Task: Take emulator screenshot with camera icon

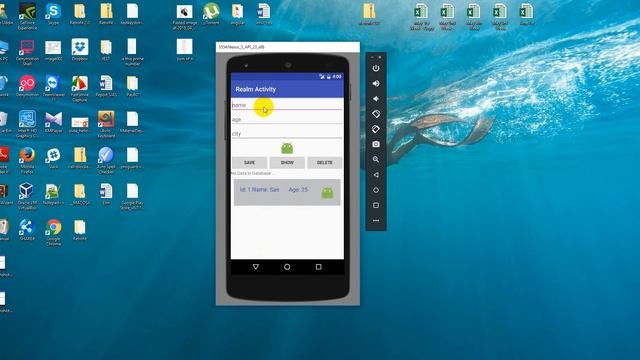Action: pyautogui.click(x=376, y=144)
